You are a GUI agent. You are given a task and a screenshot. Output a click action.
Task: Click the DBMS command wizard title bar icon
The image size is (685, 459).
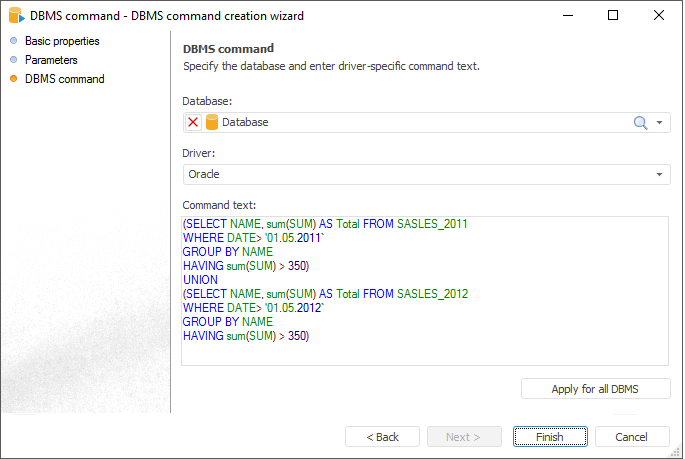tap(14, 16)
